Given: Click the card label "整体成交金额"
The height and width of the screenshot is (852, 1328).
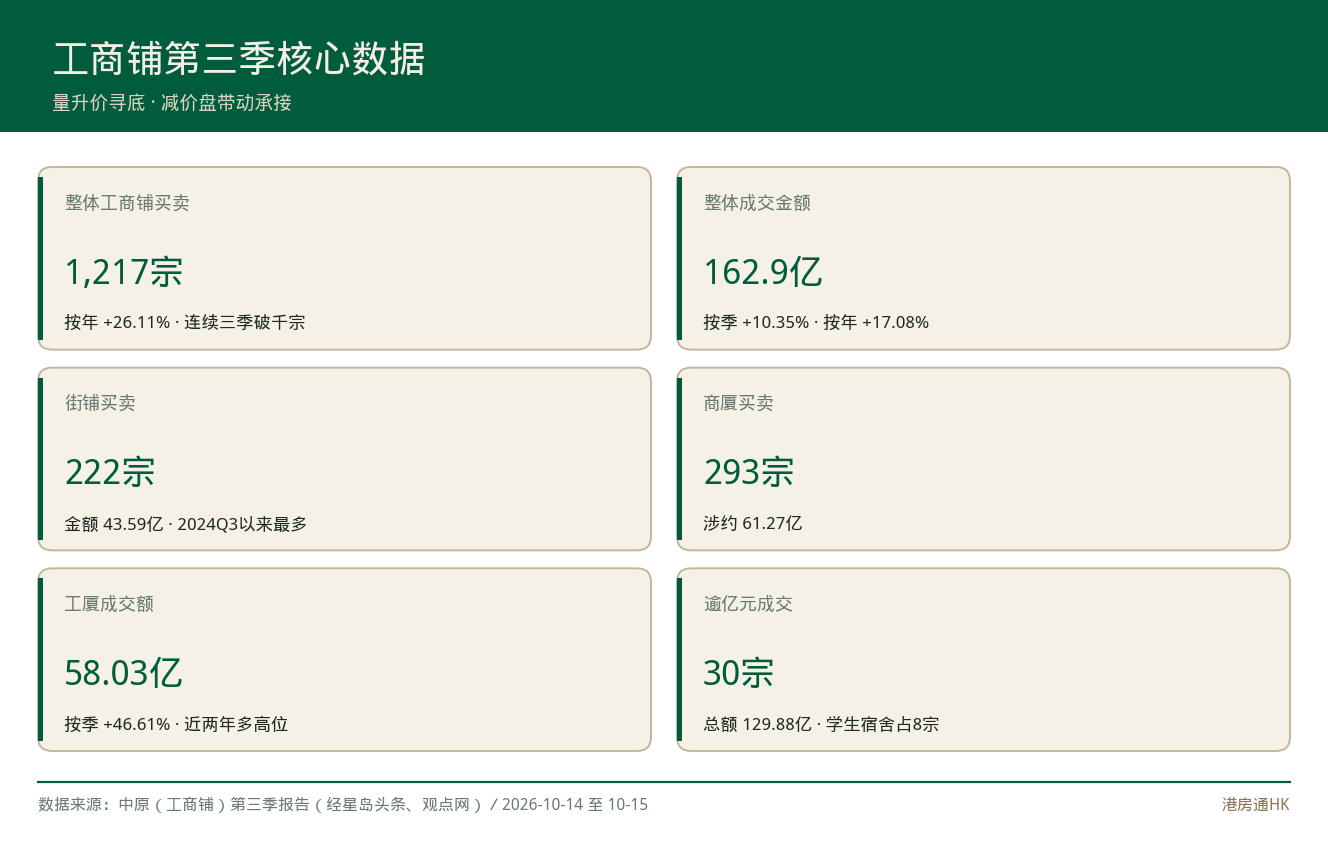Looking at the screenshot, I should click(757, 203).
